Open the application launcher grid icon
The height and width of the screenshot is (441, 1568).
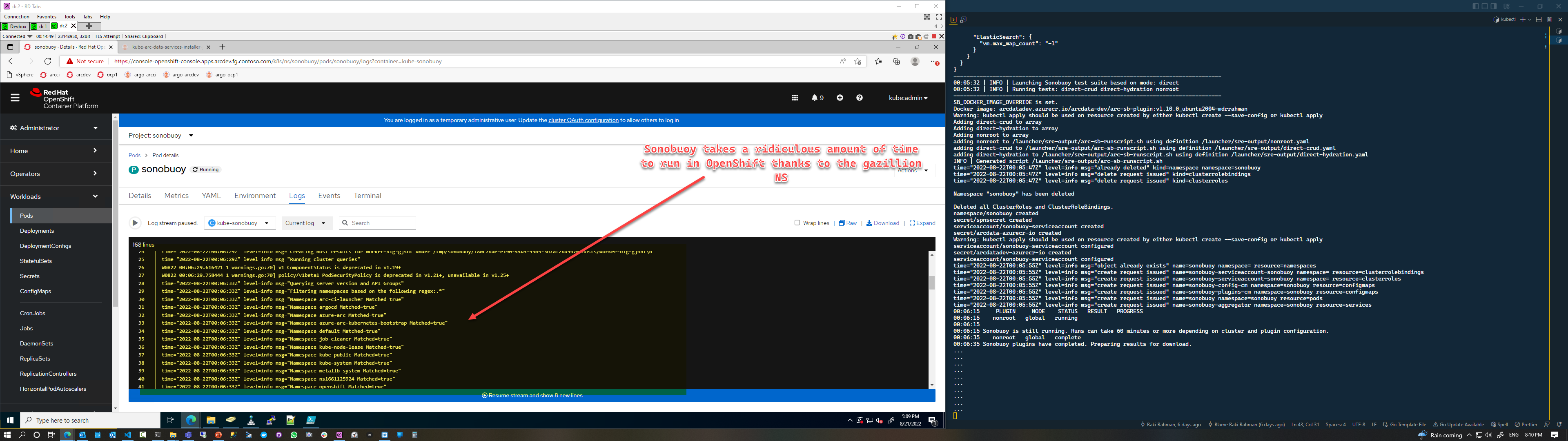coord(795,98)
